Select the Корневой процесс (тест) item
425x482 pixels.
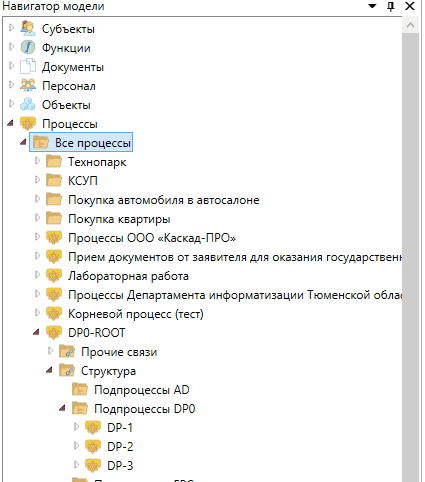point(136,314)
